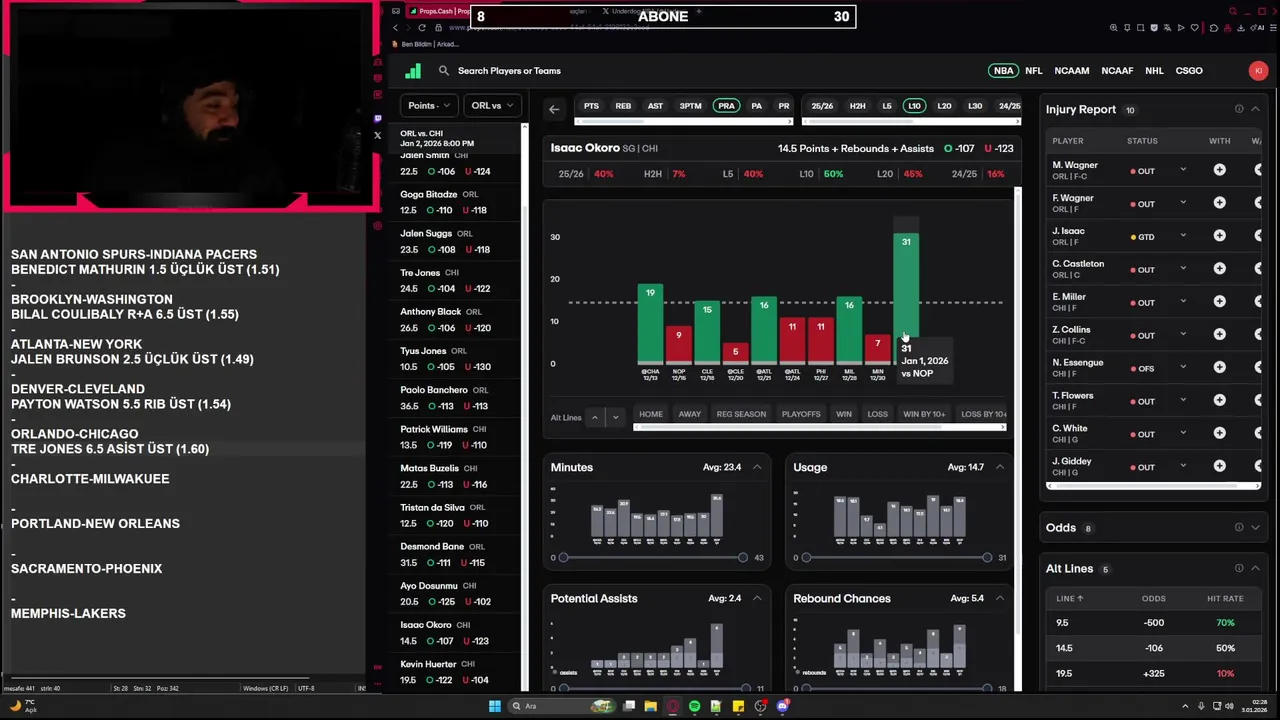Screen dimensions: 1280x720
Task: Select Paolo Banchero from the props list
Action: (456, 398)
